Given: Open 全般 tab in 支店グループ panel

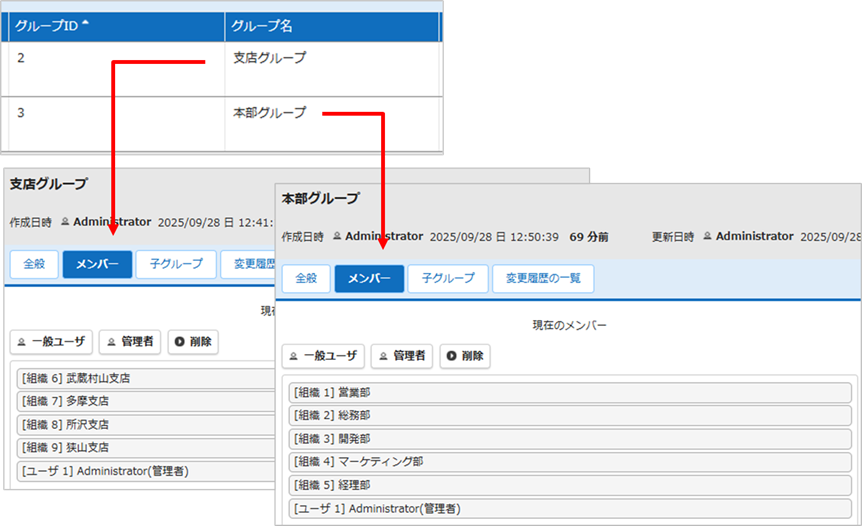Looking at the screenshot, I should 34,264.
